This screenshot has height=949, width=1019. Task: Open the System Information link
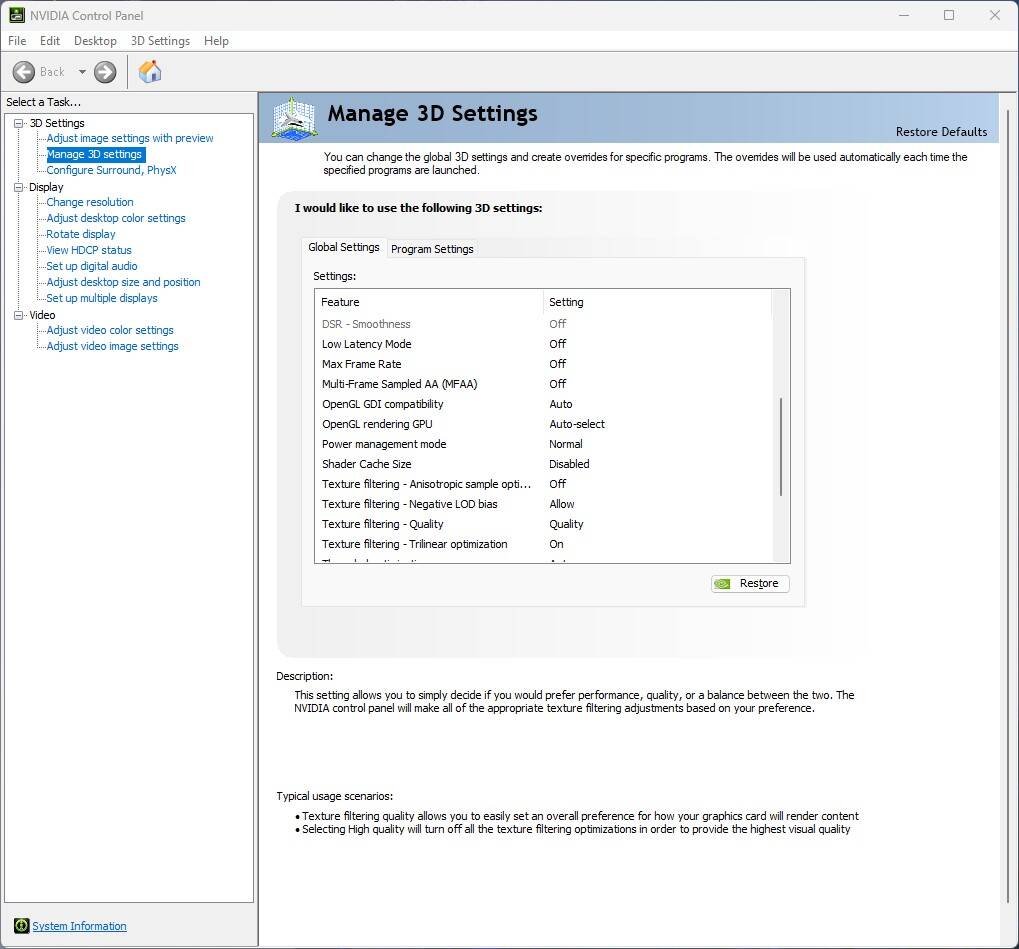[x=79, y=926]
